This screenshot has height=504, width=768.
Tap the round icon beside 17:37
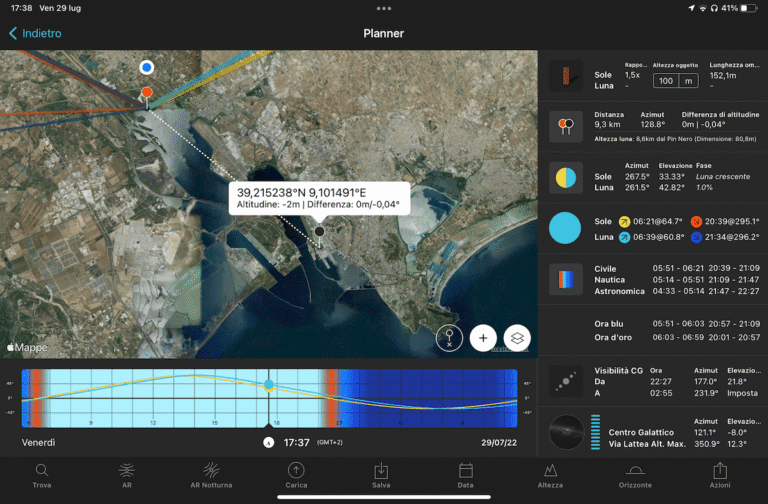tap(268, 443)
